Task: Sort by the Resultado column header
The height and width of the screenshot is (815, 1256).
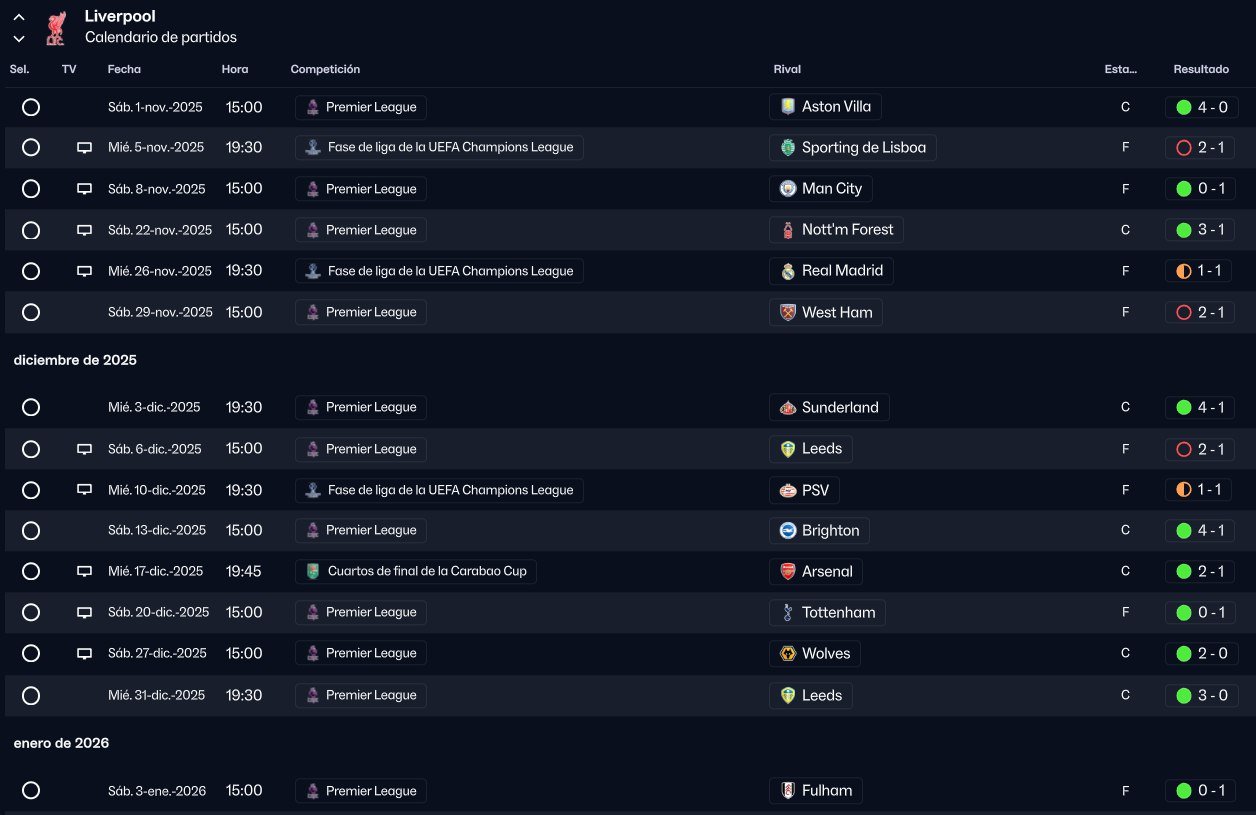Action: coord(1201,70)
